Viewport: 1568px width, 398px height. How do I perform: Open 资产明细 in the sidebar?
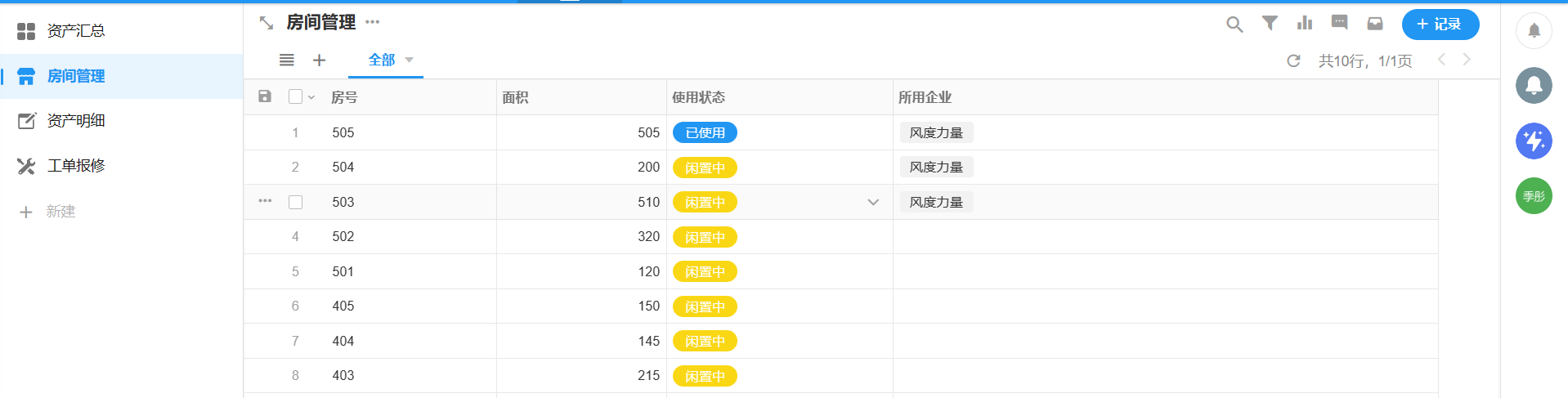[75, 121]
